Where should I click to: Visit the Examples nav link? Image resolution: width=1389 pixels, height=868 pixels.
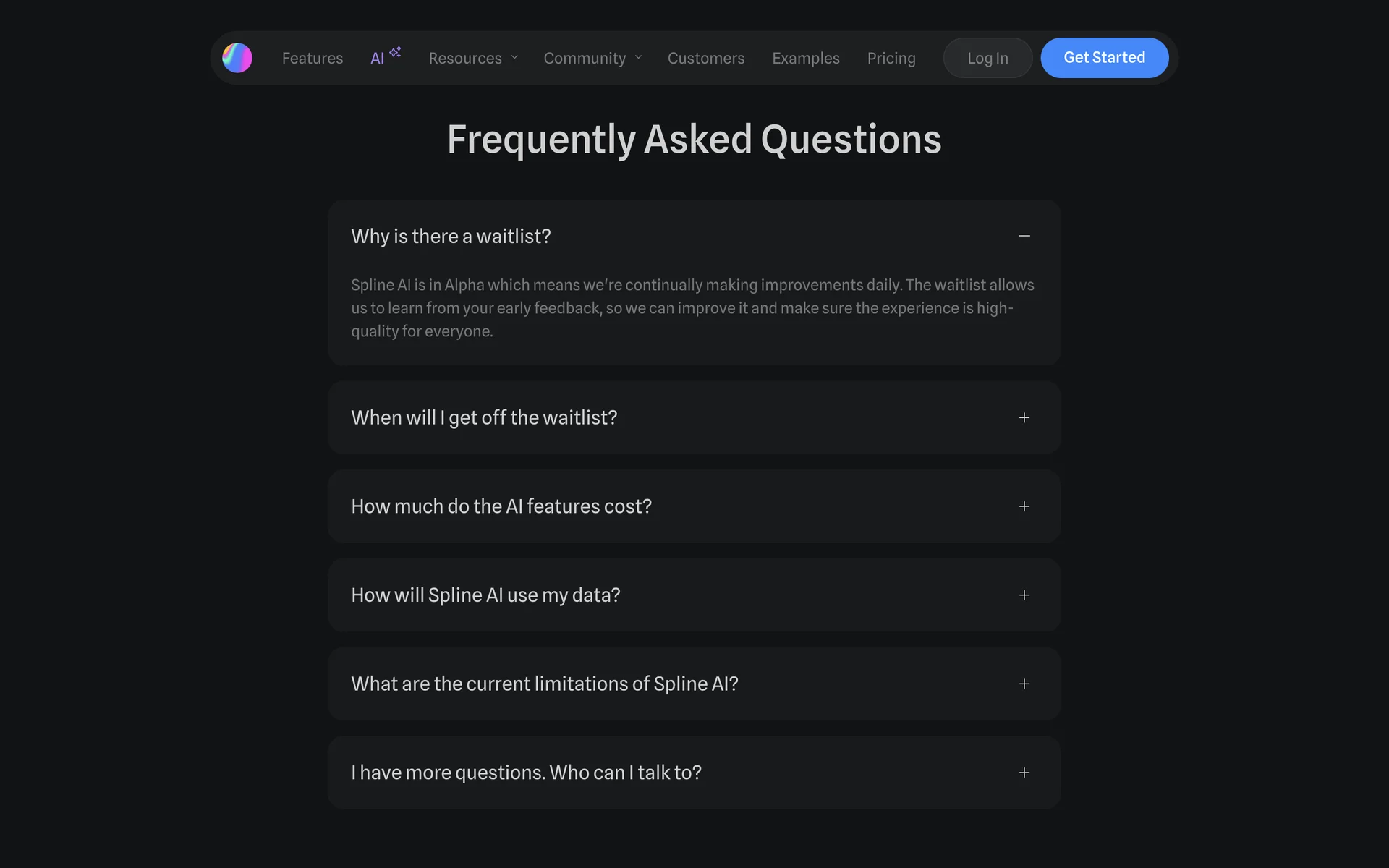point(805,58)
